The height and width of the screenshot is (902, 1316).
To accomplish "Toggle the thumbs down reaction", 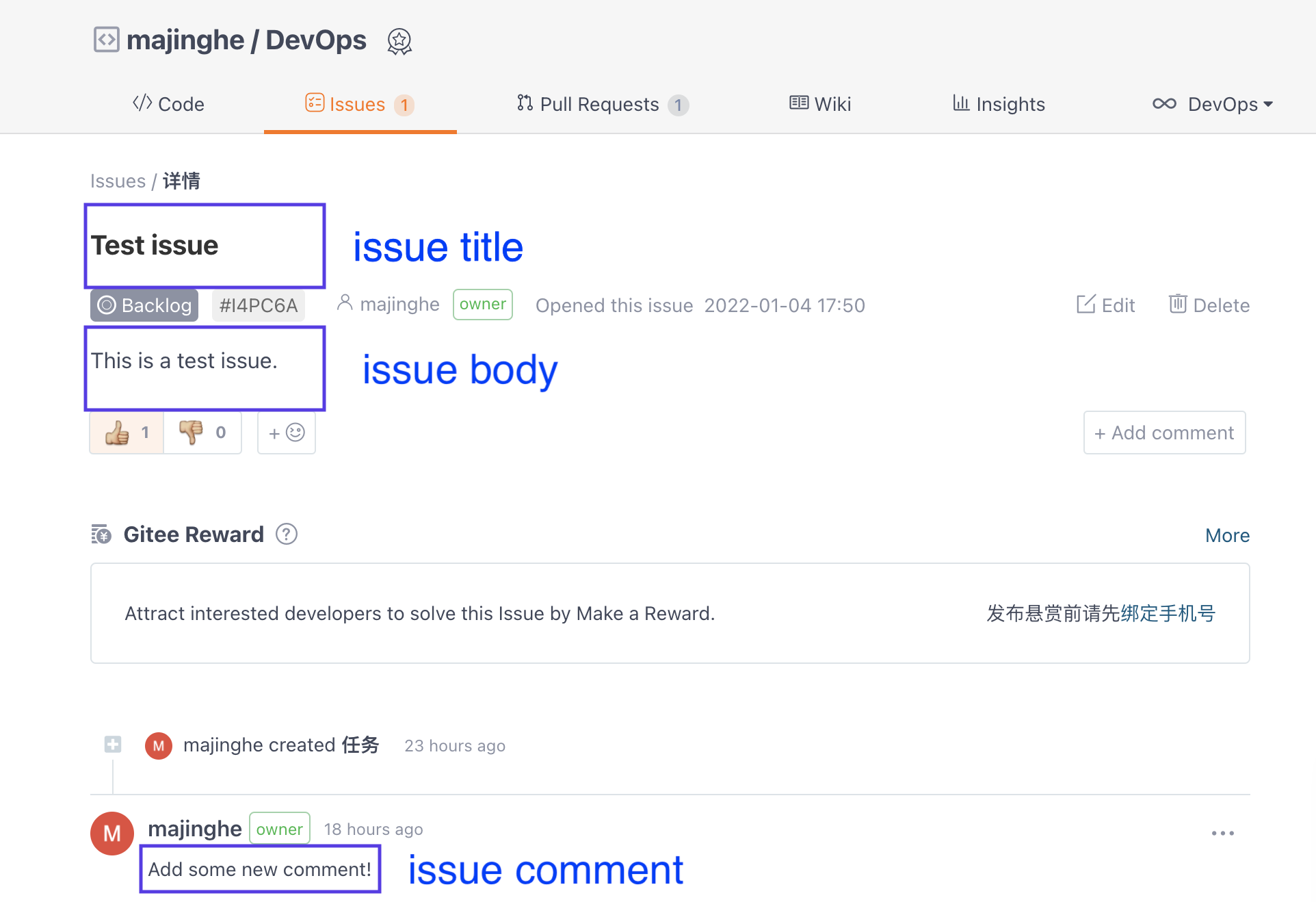I will pyautogui.click(x=202, y=433).
